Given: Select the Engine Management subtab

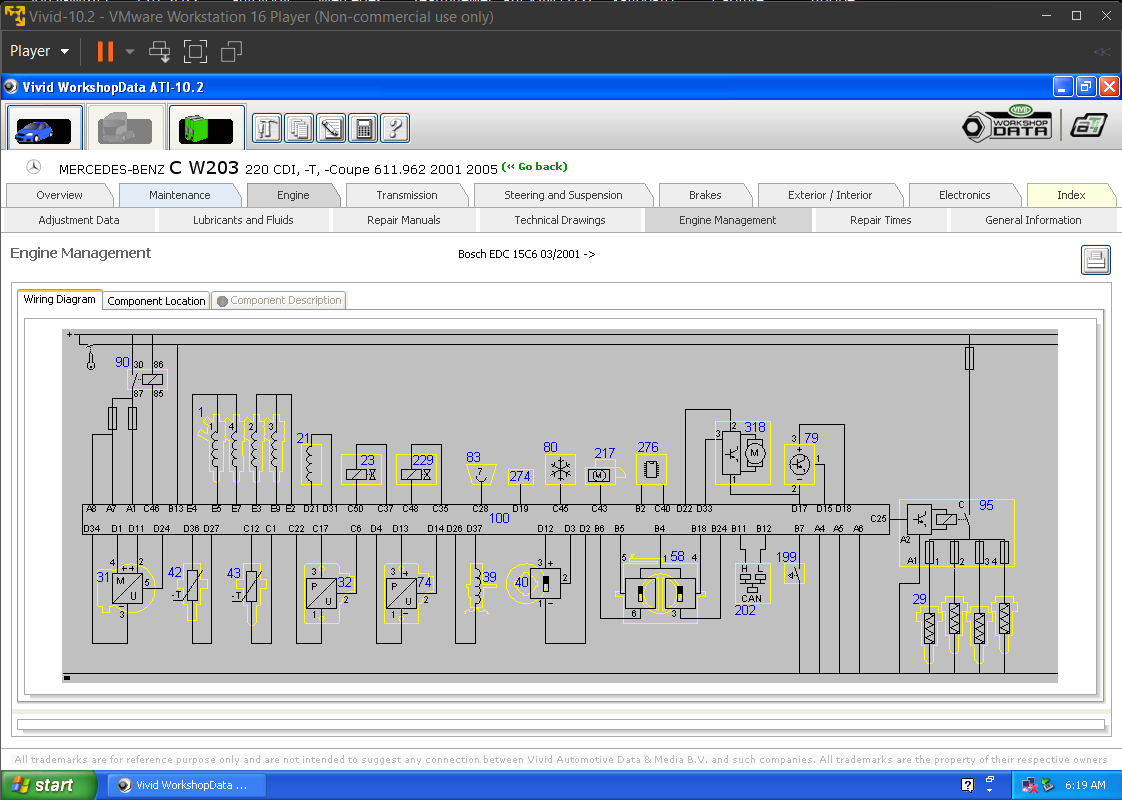Looking at the screenshot, I should [x=727, y=220].
